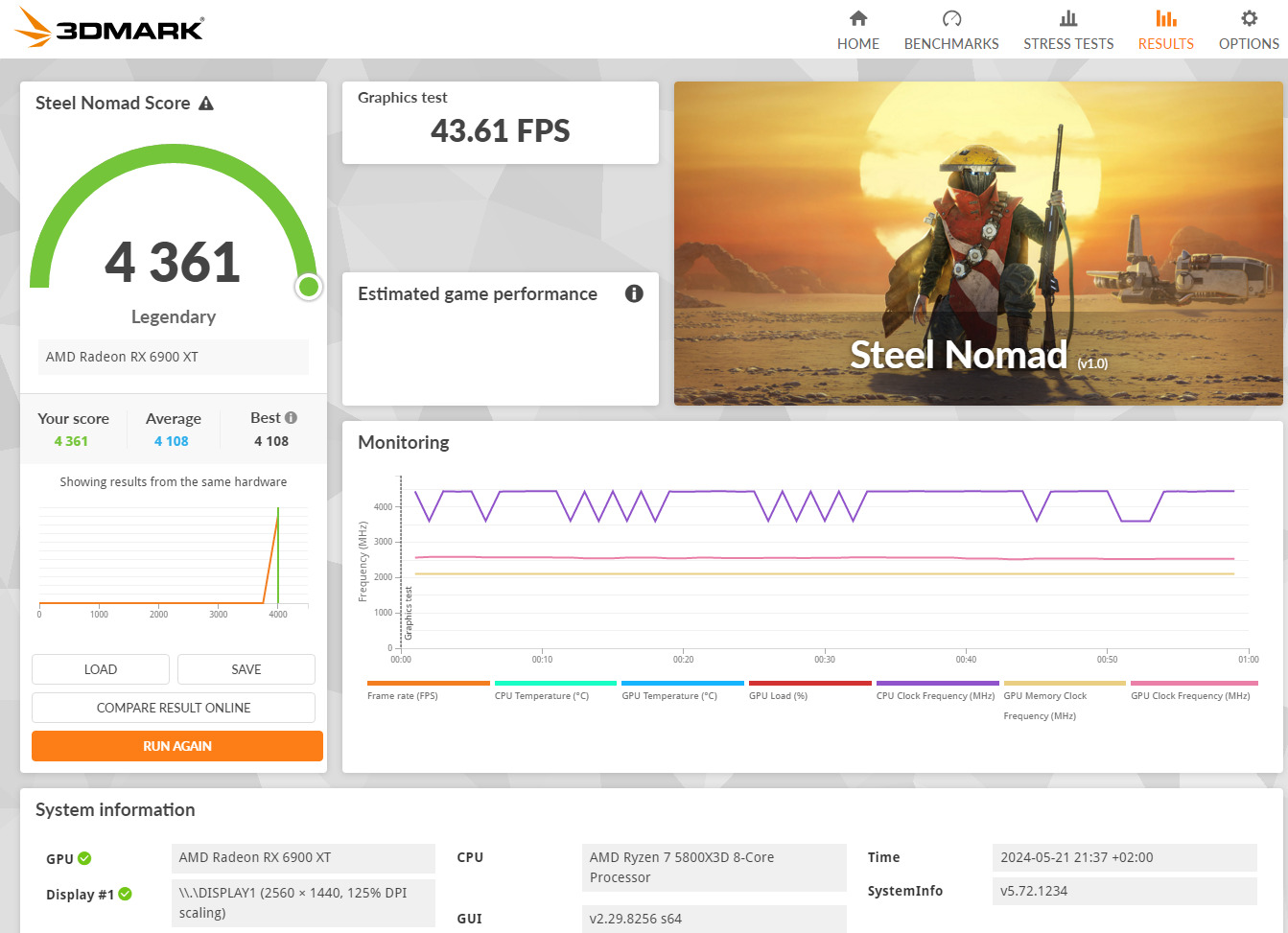Screen dimensions: 1288x933
Task: Toggle the GPU Memory Clock Frequency legend
Action: 1065,701
